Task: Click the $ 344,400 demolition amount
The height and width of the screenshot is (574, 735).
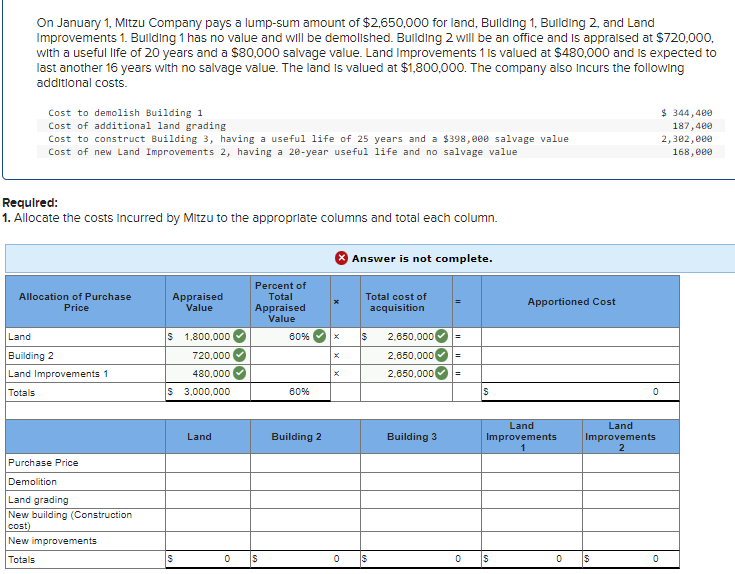Action: (686, 113)
